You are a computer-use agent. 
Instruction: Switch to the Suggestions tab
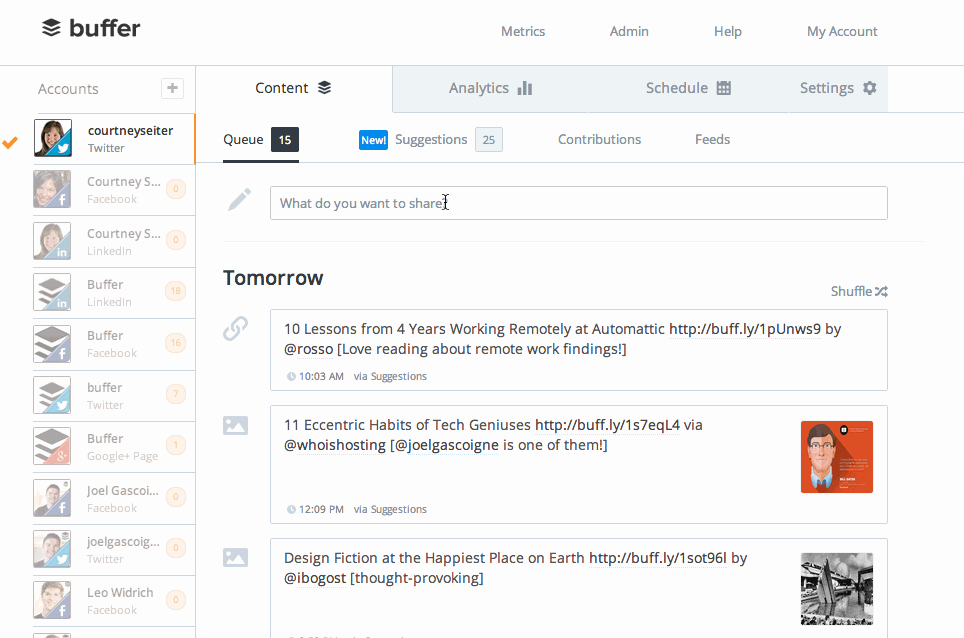tap(431, 139)
